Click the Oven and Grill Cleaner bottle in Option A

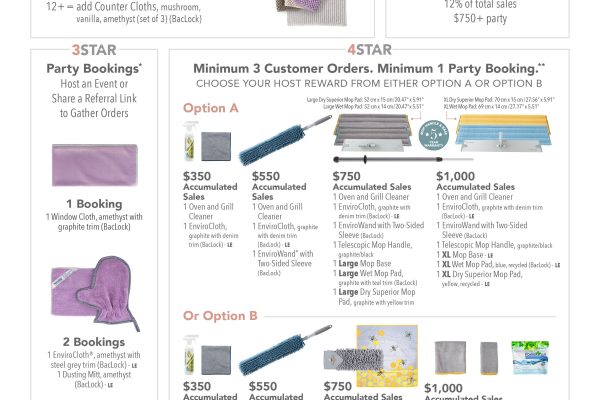pos(190,141)
